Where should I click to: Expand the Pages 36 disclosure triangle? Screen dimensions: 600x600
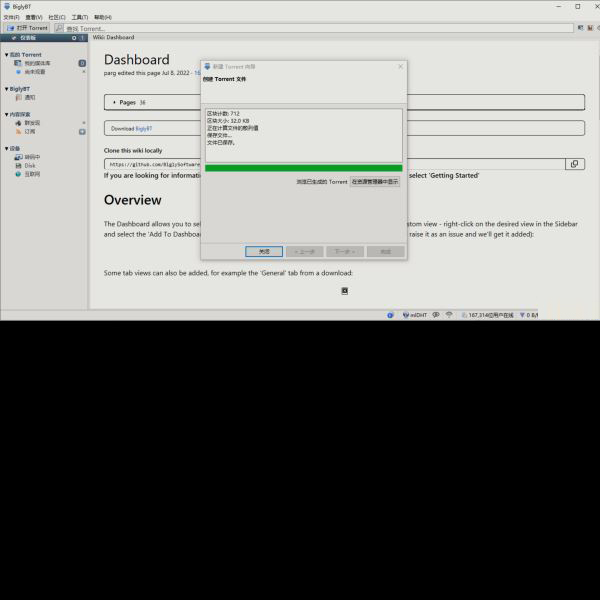point(114,102)
